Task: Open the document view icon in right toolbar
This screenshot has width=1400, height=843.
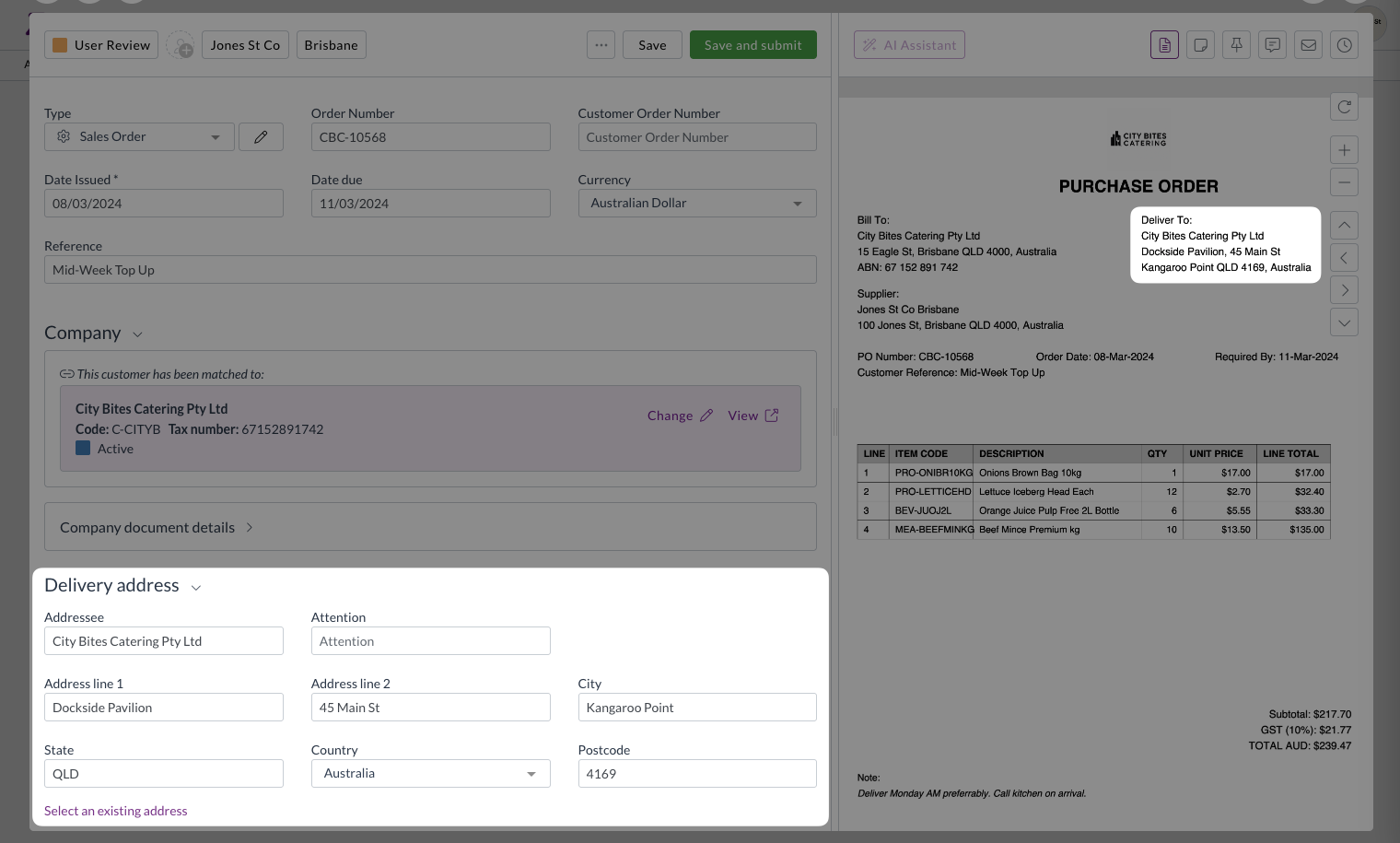Action: pos(1164,45)
